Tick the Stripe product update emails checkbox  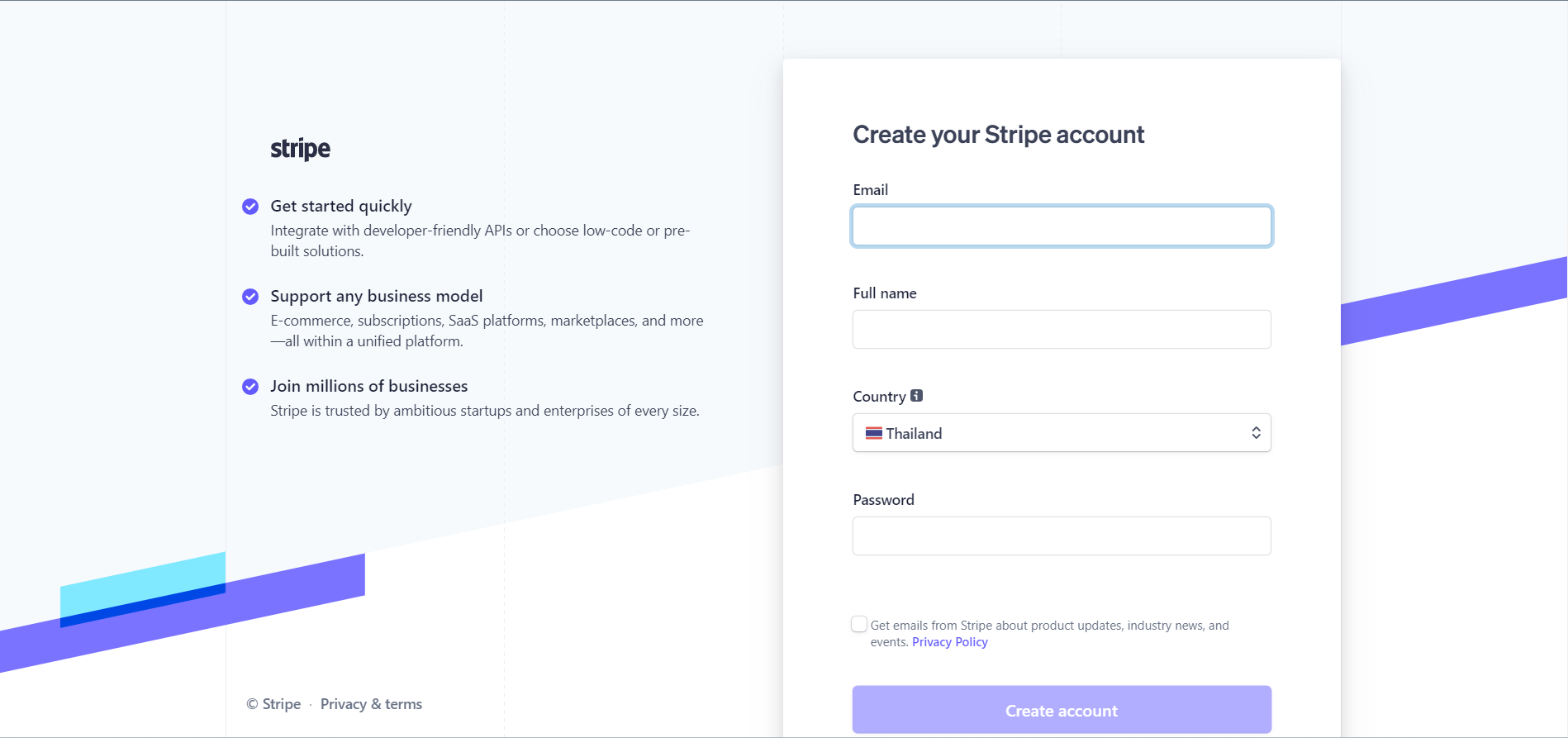point(859,625)
